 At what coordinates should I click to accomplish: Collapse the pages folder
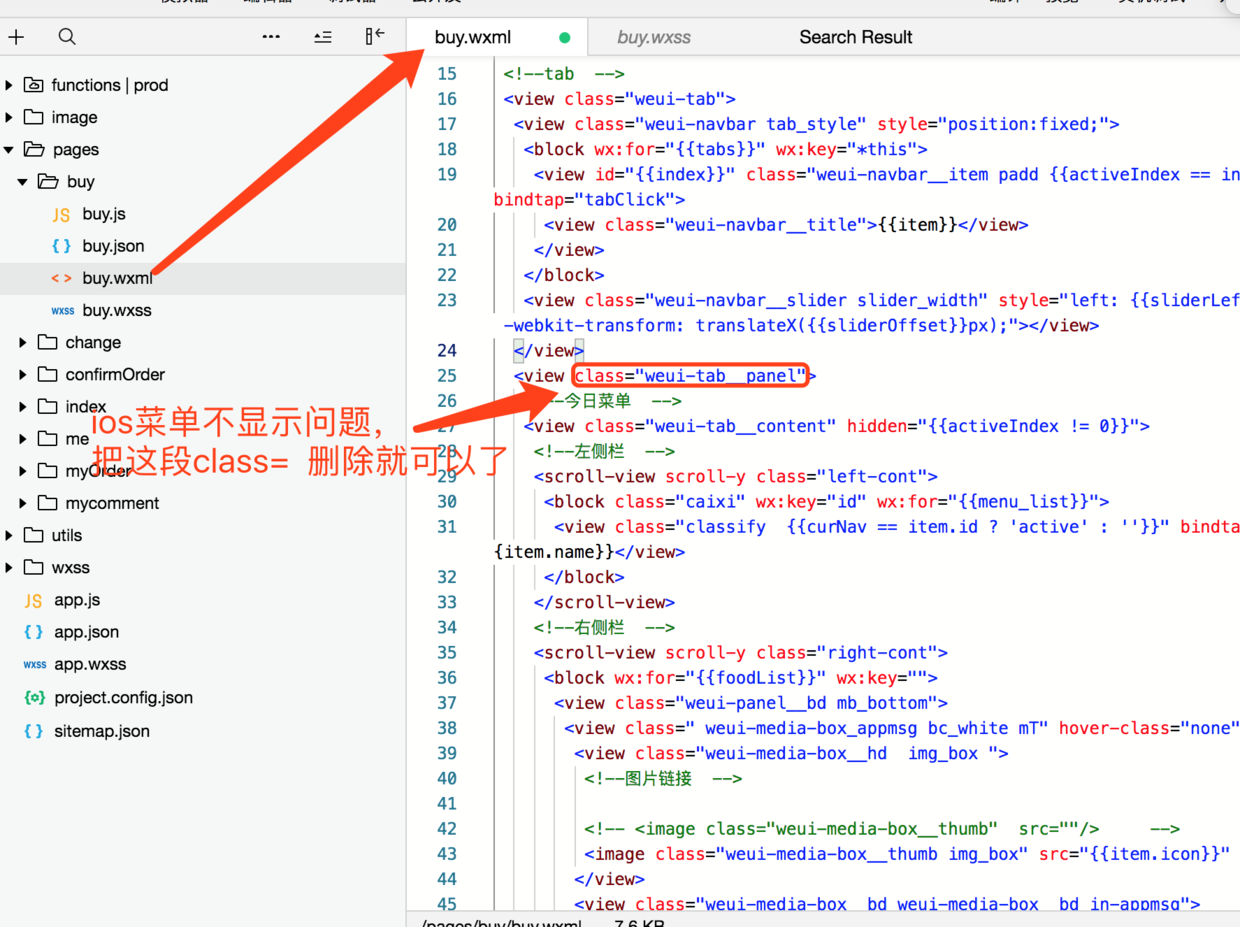[x=76, y=149]
